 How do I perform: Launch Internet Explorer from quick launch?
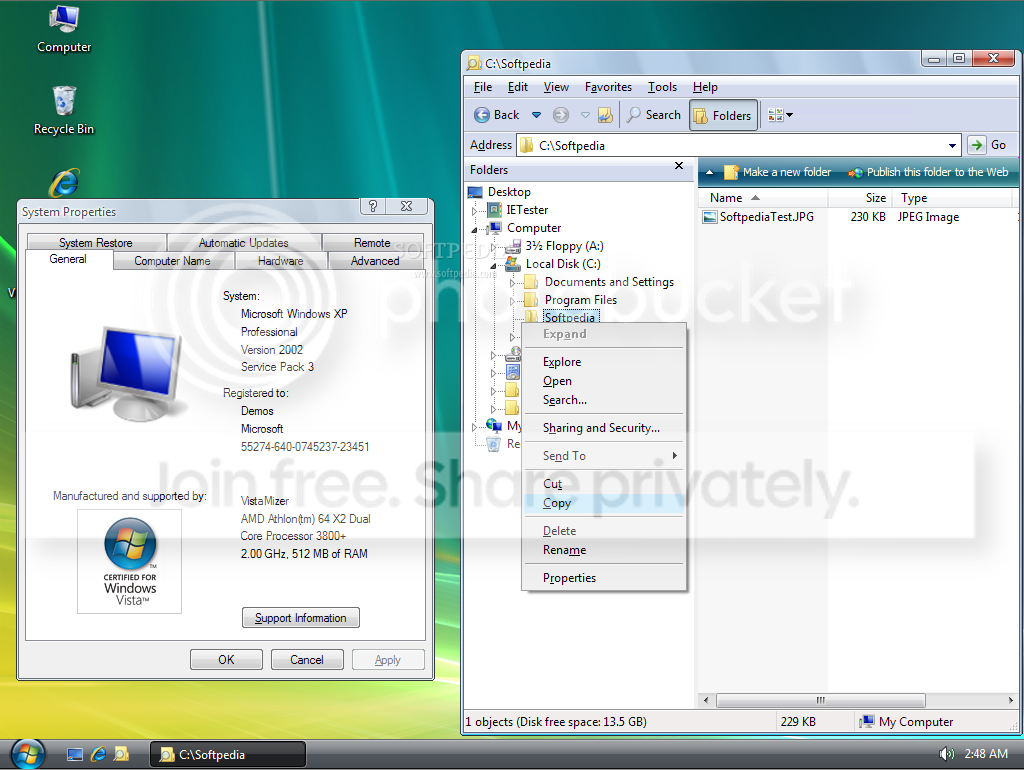pos(98,754)
